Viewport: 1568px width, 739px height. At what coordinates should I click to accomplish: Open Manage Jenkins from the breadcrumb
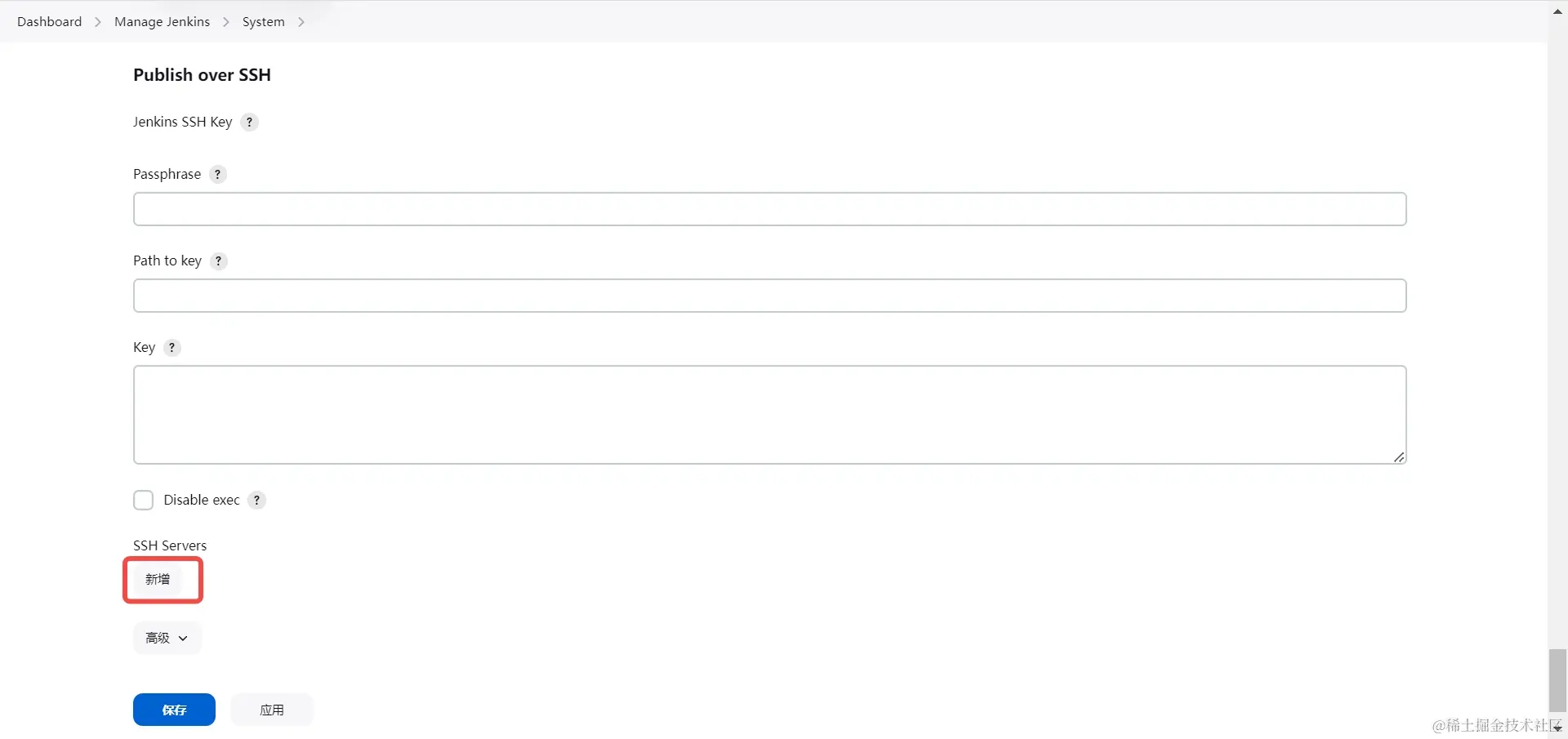click(x=162, y=21)
